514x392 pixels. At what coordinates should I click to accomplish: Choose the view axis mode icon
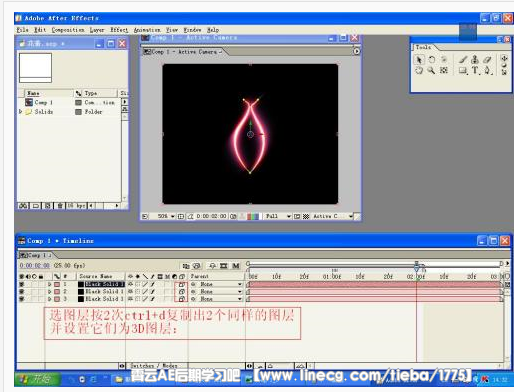[x=504, y=72]
